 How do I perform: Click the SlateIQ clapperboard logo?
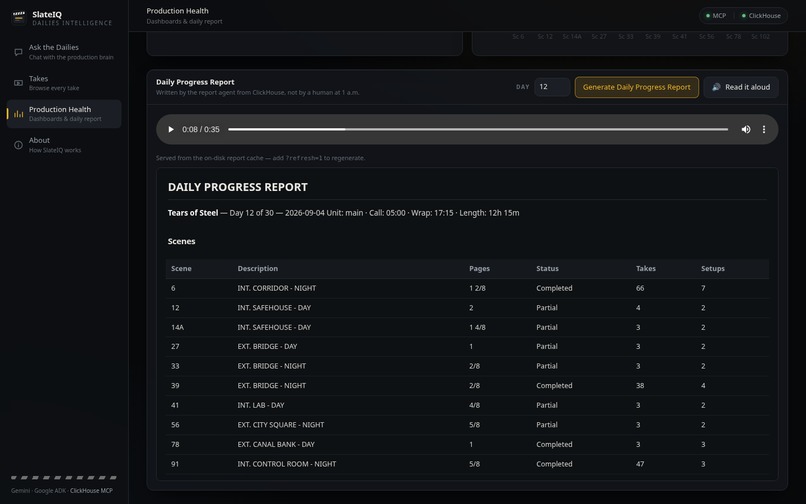click(19, 17)
